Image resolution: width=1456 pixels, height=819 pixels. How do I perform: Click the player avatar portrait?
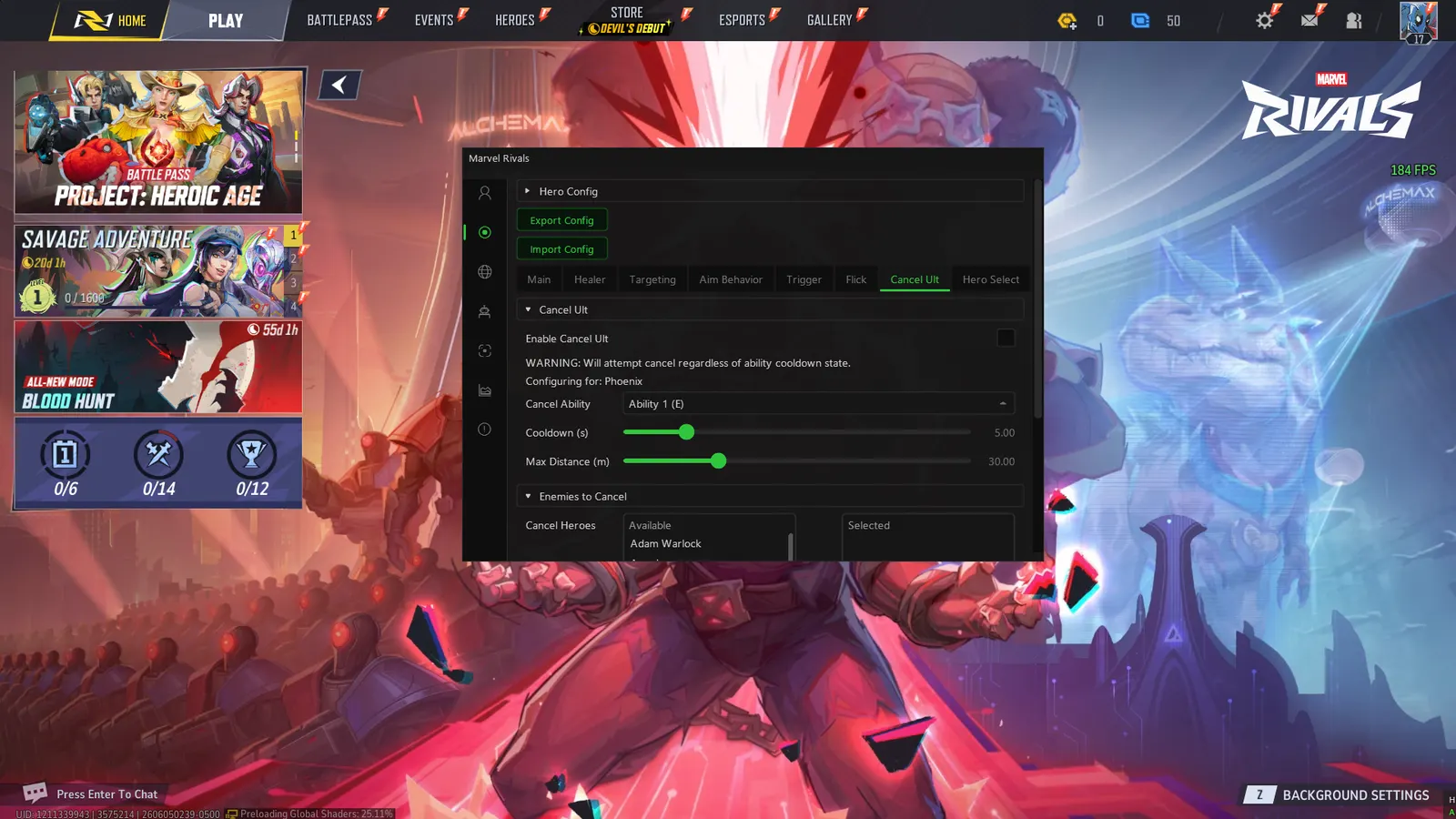1418,22
